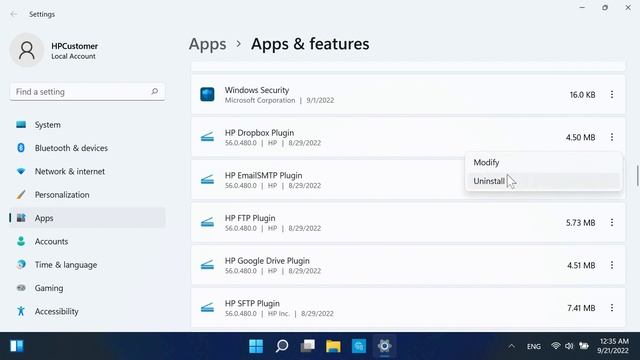The image size is (640, 360).
Task: Open Task View on the taskbar
Action: tap(307, 347)
